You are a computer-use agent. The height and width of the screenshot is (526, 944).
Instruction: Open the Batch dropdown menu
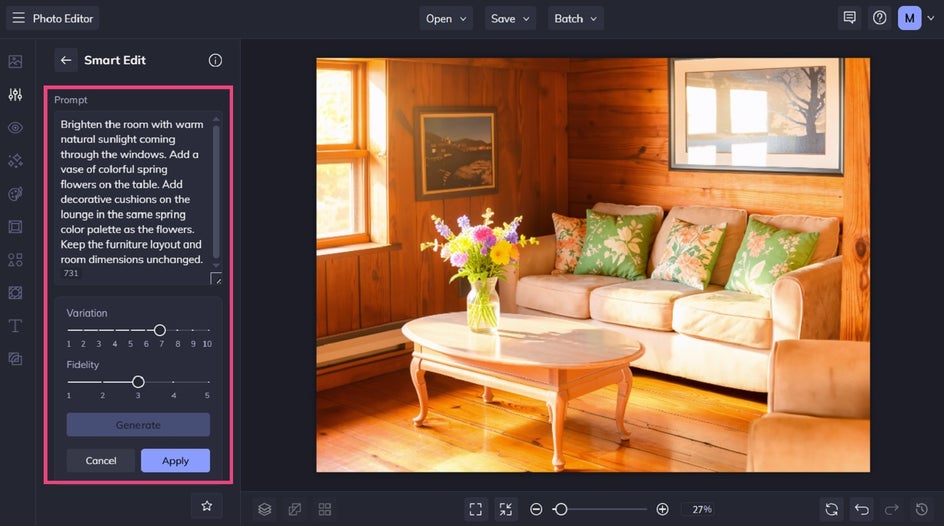tap(576, 19)
